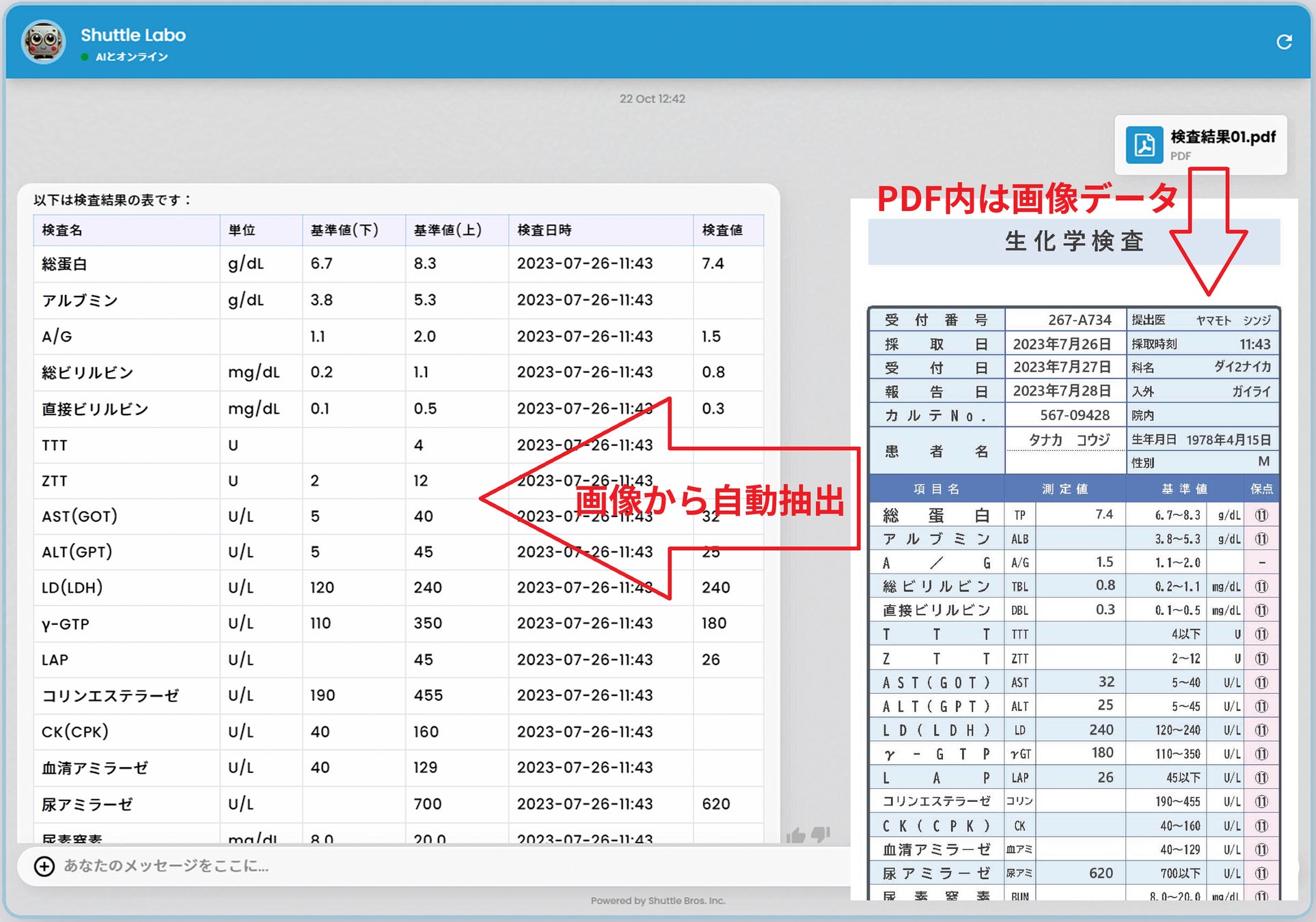Select the 総蛋白 row in the table

[x=64, y=264]
